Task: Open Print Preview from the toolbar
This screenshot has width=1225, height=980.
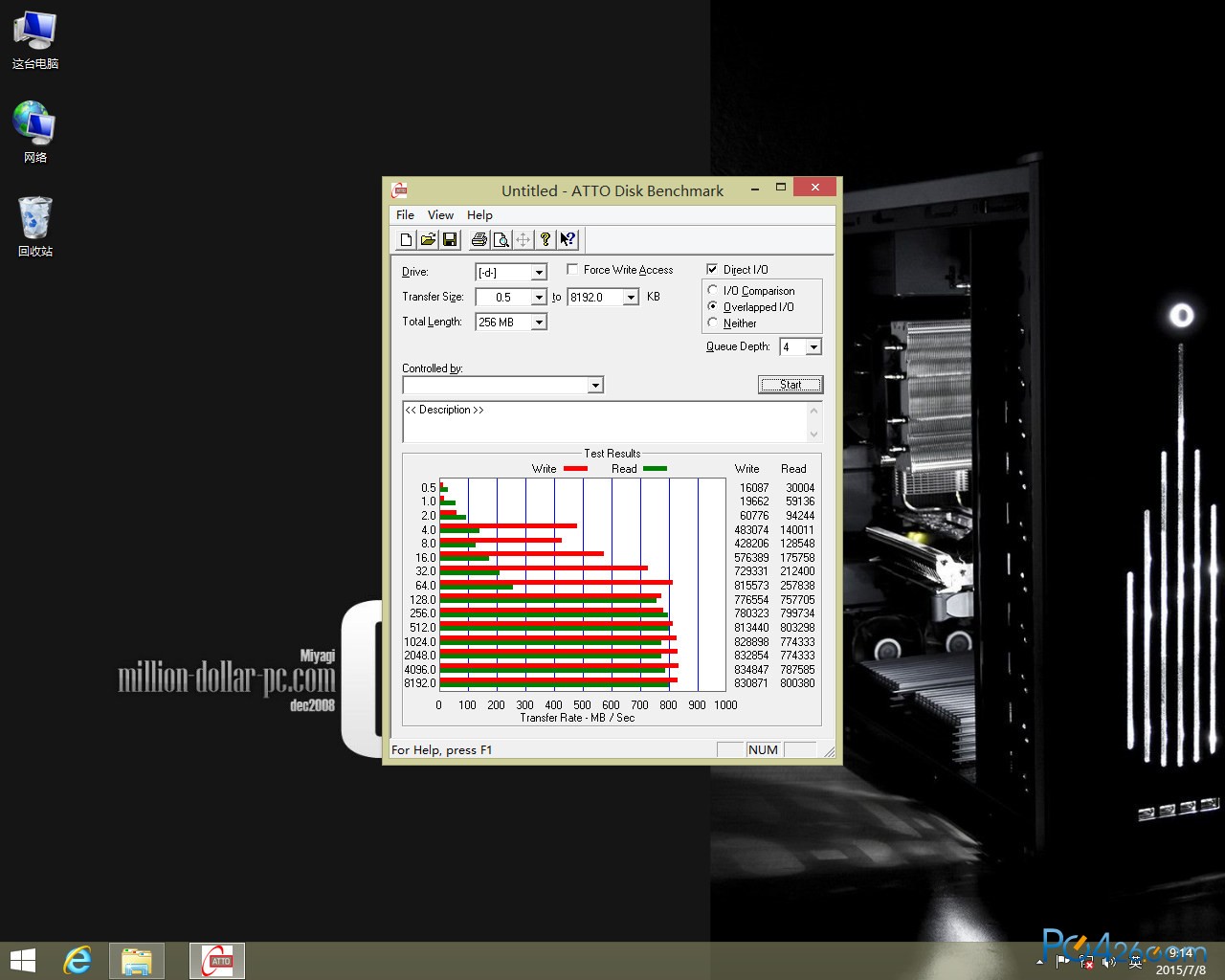Action: [x=501, y=239]
